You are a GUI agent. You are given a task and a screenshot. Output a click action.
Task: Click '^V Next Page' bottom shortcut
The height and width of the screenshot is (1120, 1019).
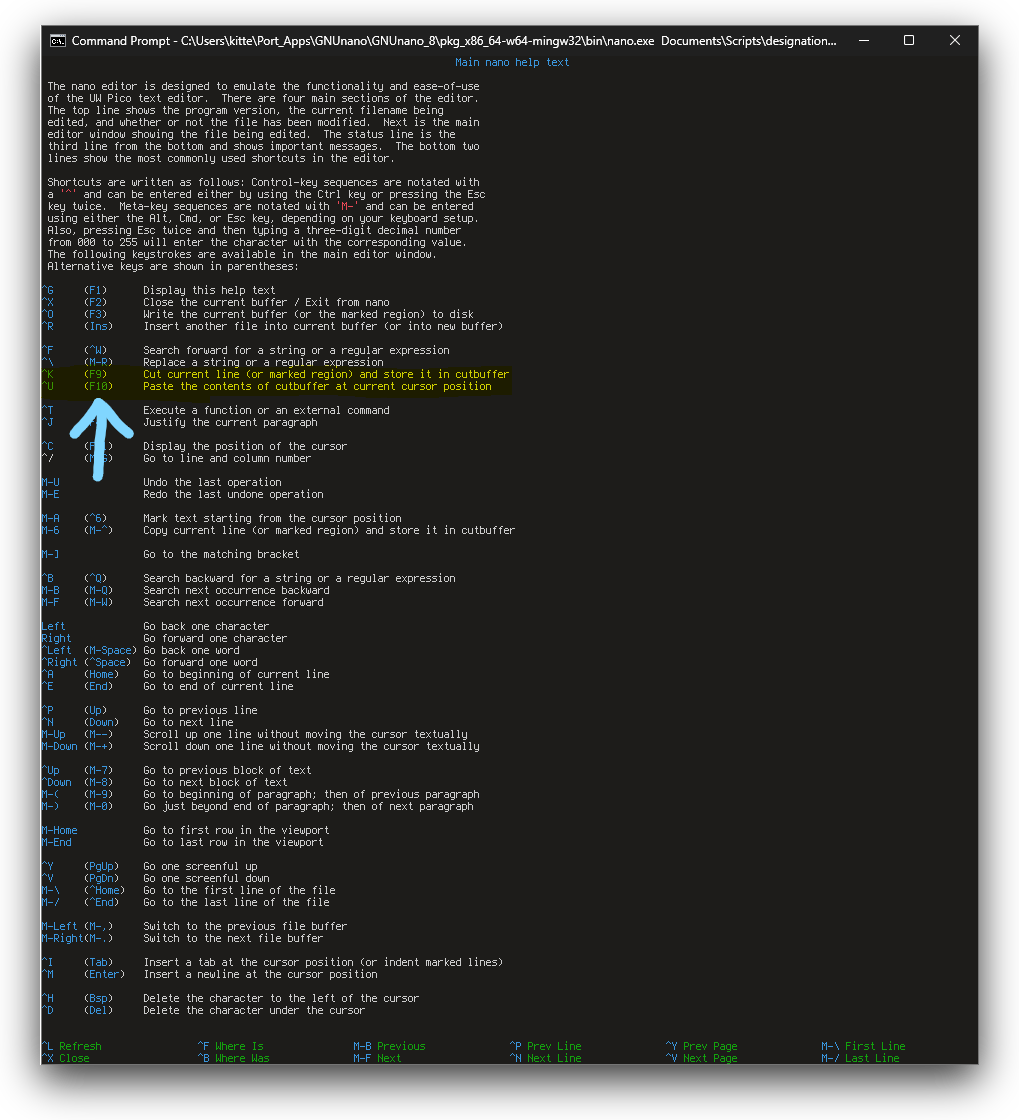click(701, 1058)
